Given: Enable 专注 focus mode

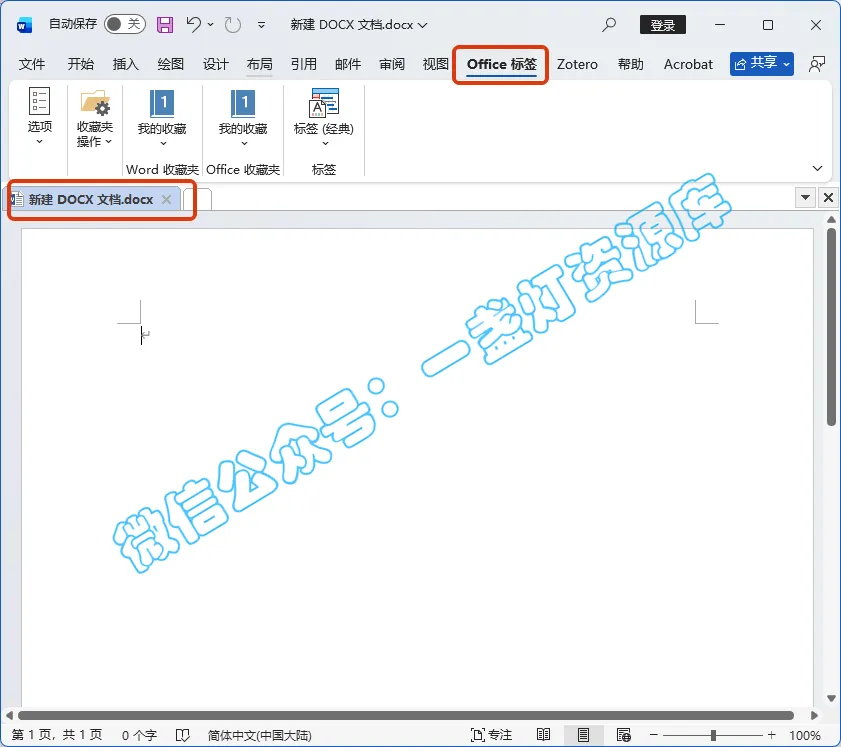Looking at the screenshot, I should pos(491,735).
